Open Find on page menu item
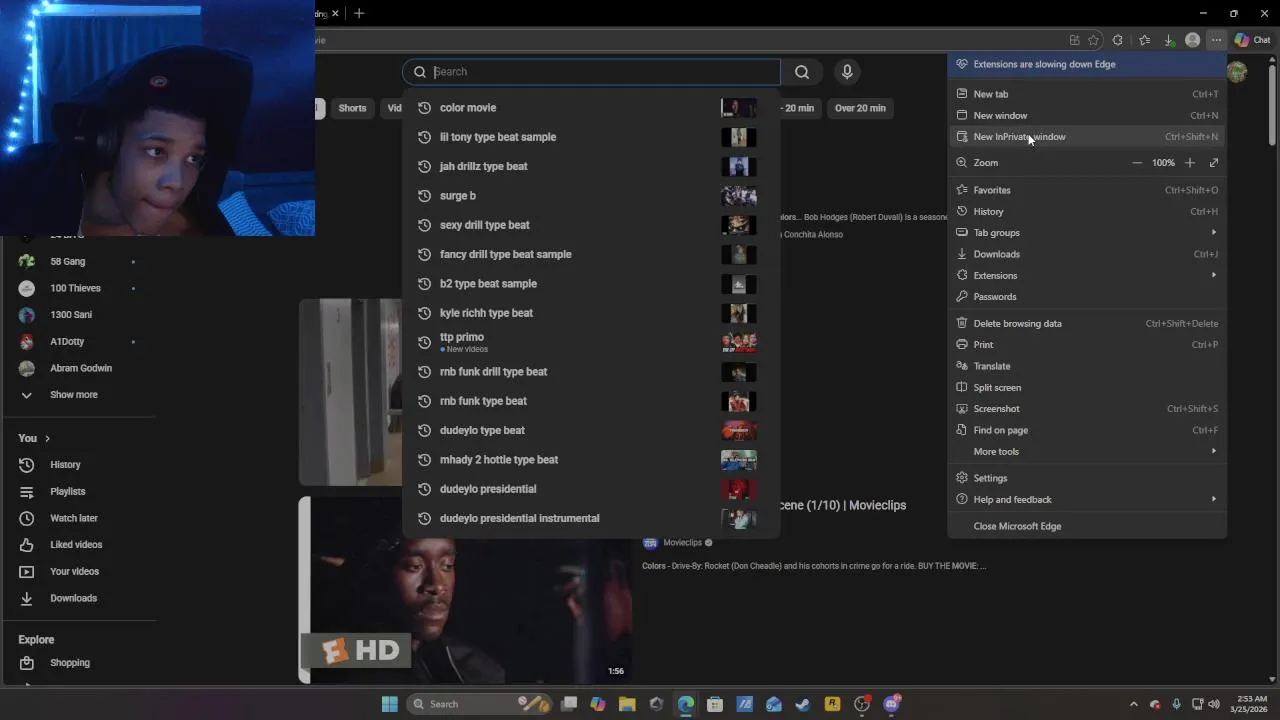1280x720 pixels. coord(1087,430)
